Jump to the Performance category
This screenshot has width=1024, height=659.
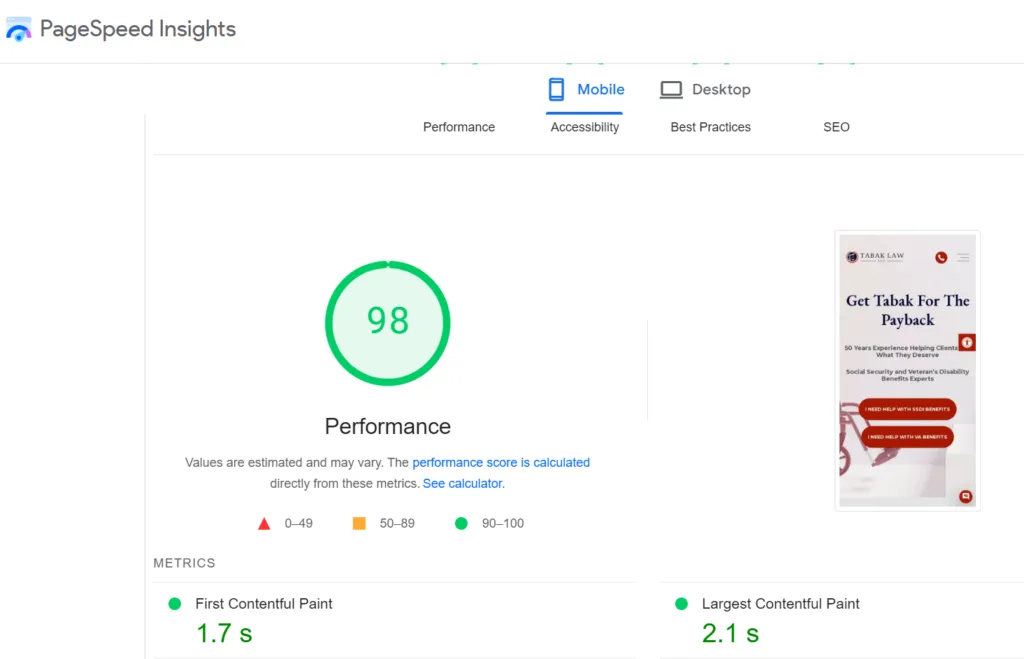pyautogui.click(x=459, y=127)
